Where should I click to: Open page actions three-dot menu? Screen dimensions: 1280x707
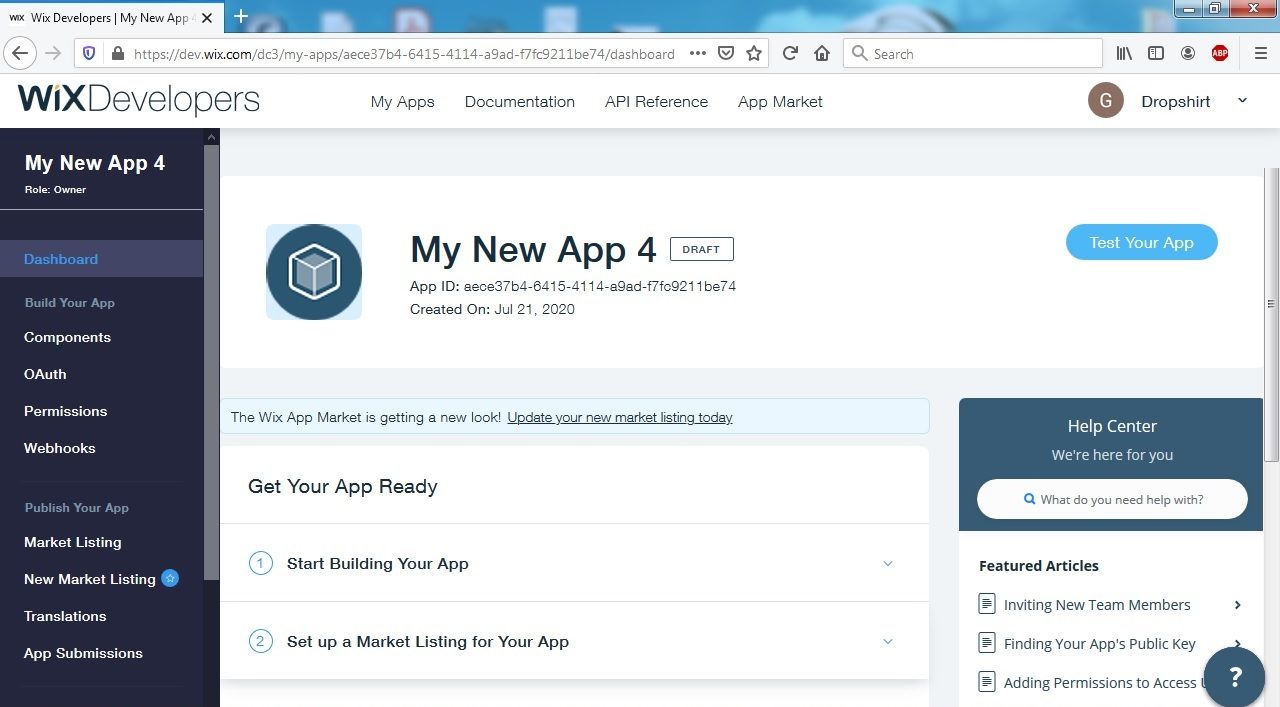[698, 53]
